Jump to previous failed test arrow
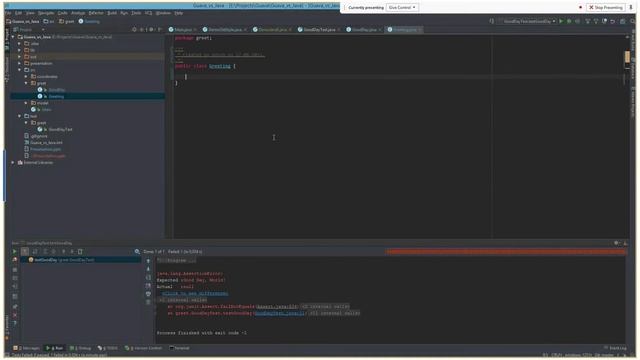 pyautogui.click(x=63, y=251)
